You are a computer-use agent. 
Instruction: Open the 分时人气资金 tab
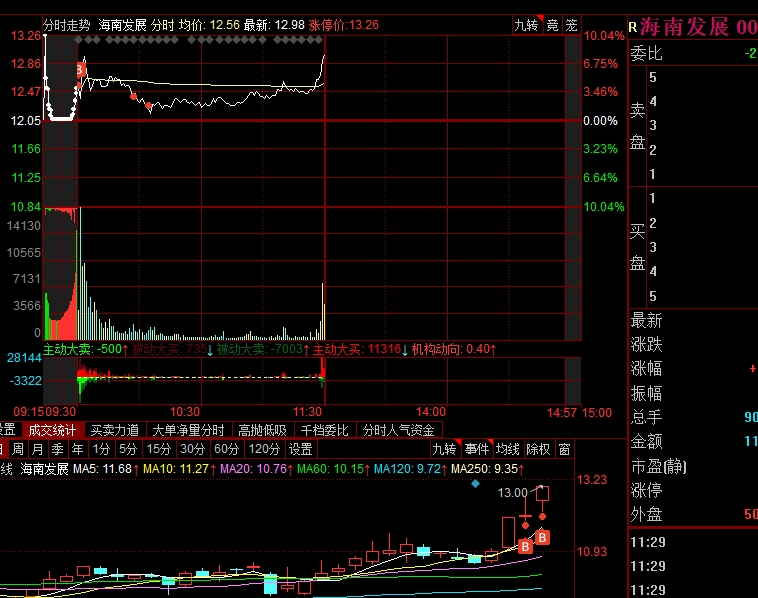pyautogui.click(x=399, y=430)
